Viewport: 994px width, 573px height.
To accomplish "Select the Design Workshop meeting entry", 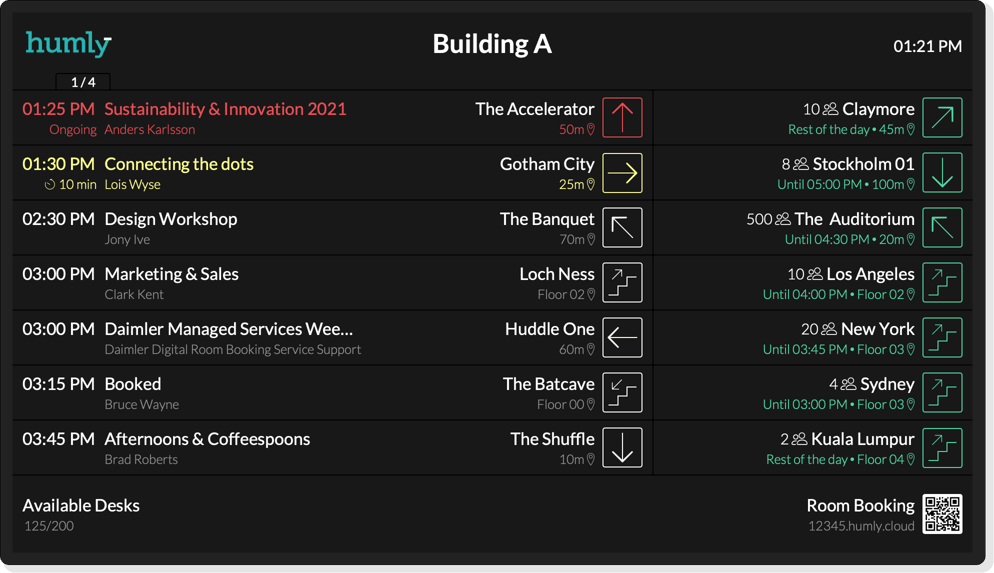I will [x=171, y=219].
